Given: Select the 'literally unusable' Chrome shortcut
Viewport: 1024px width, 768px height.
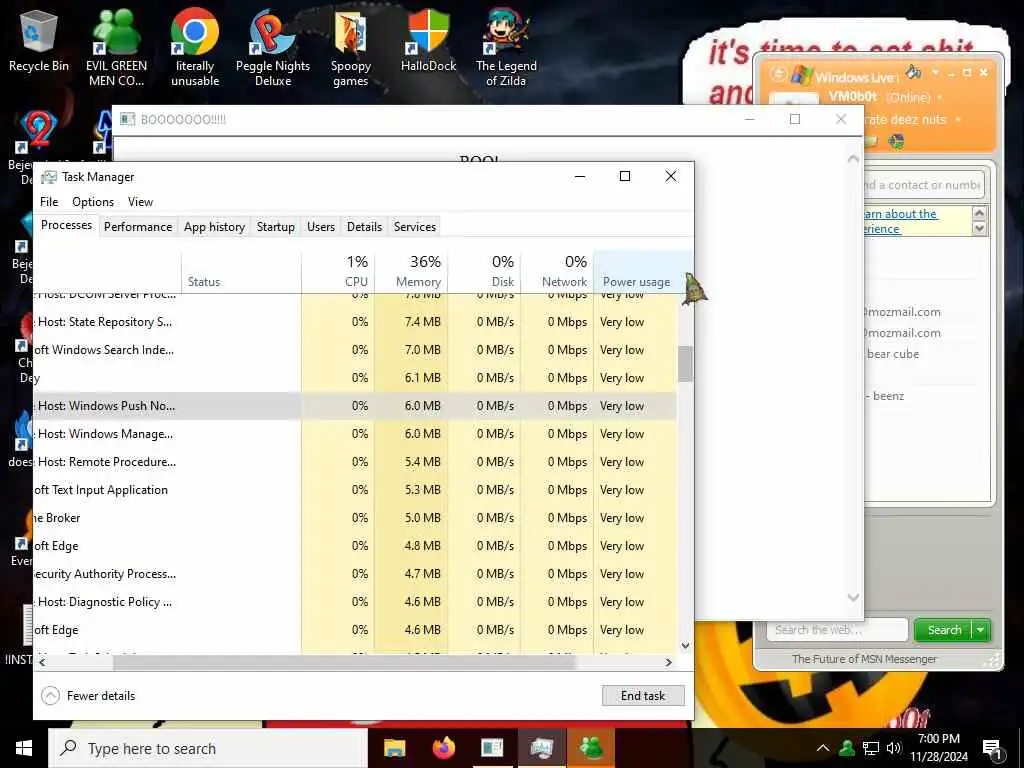Looking at the screenshot, I should pos(195,47).
